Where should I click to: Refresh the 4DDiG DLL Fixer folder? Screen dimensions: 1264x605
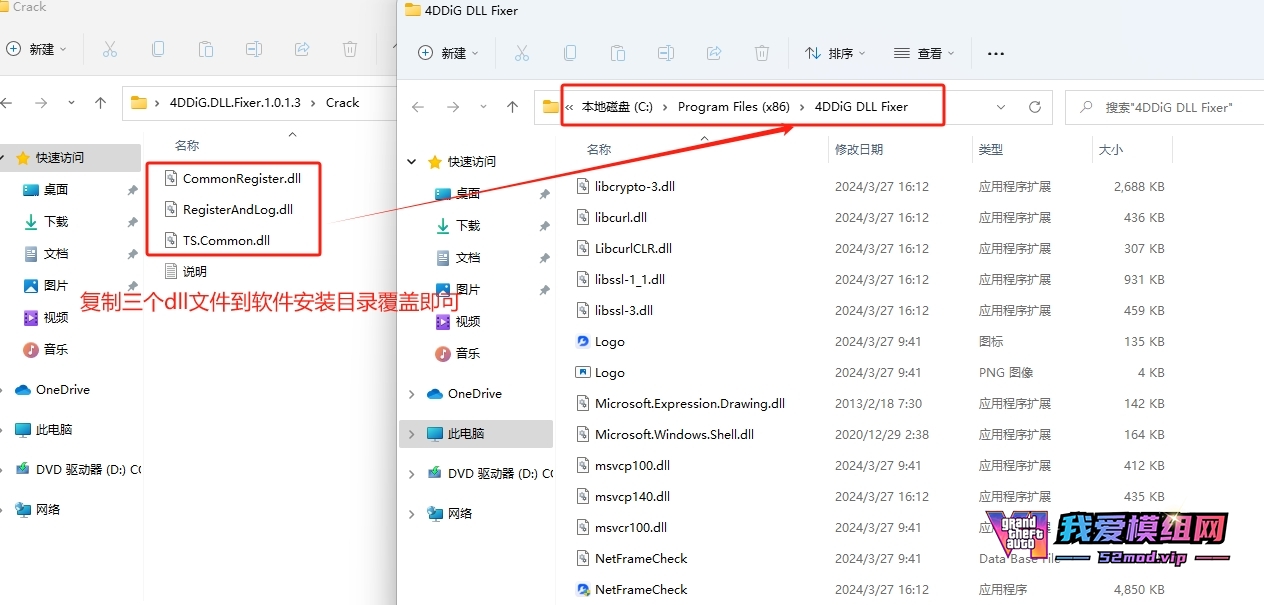(x=1034, y=107)
